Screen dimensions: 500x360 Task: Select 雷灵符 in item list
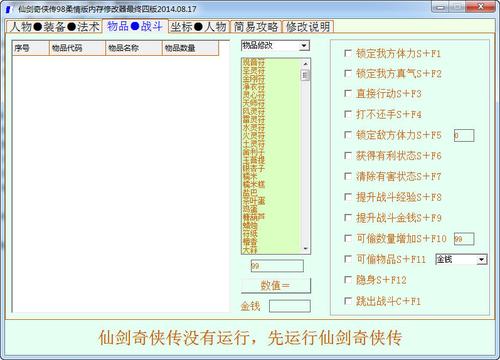point(254,119)
